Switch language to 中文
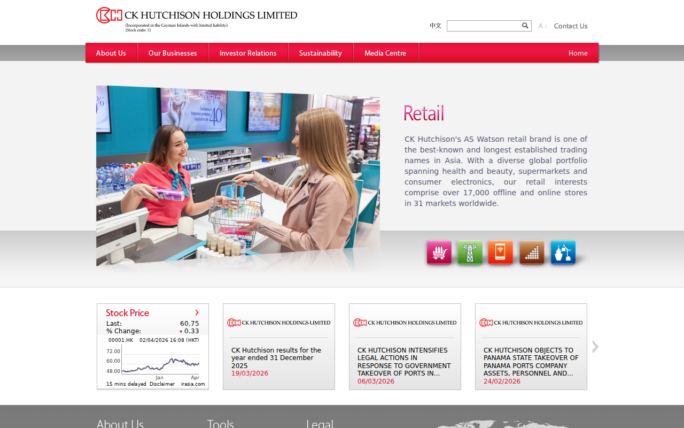The image size is (684, 428). [435, 26]
